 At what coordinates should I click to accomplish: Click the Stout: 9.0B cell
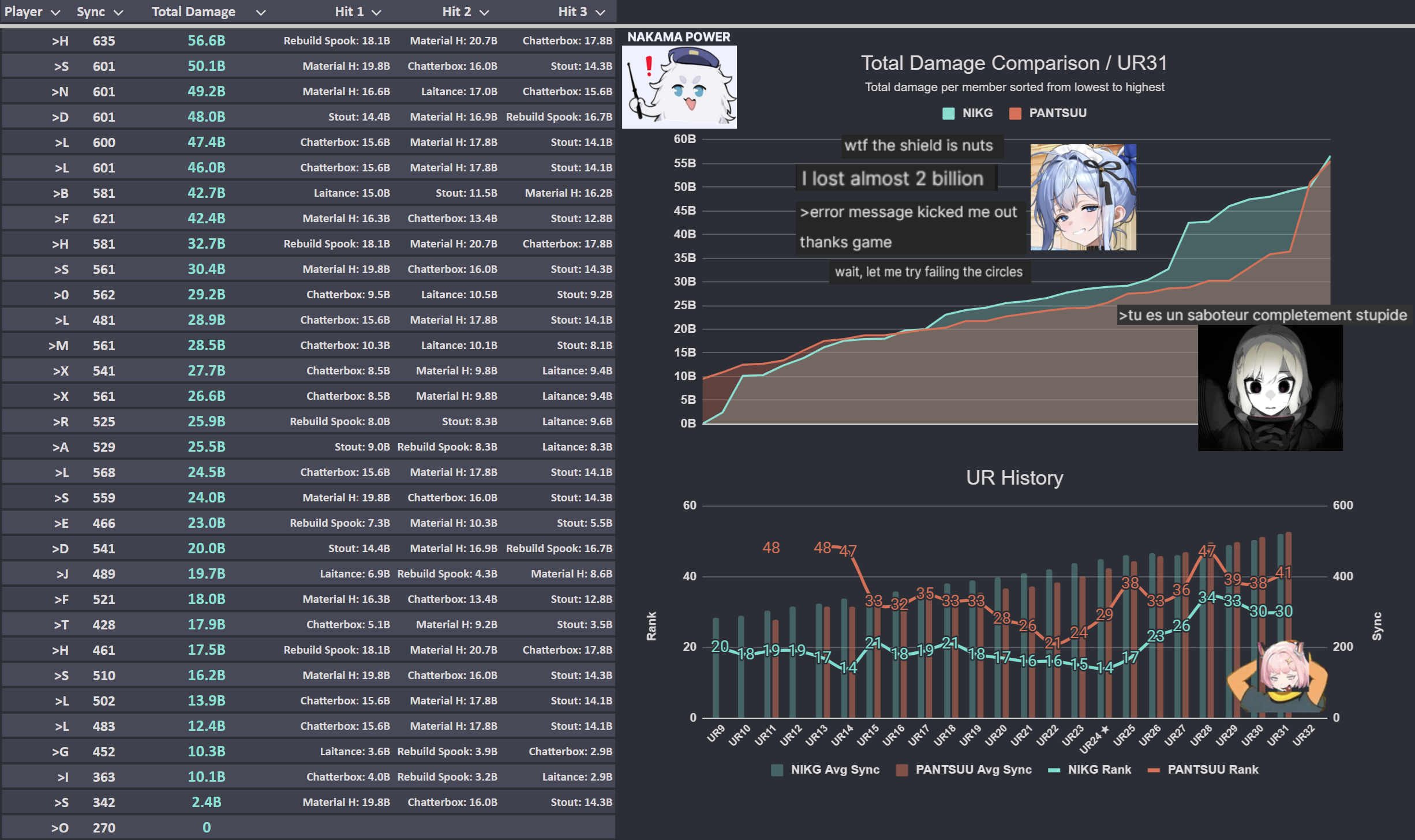[362, 447]
